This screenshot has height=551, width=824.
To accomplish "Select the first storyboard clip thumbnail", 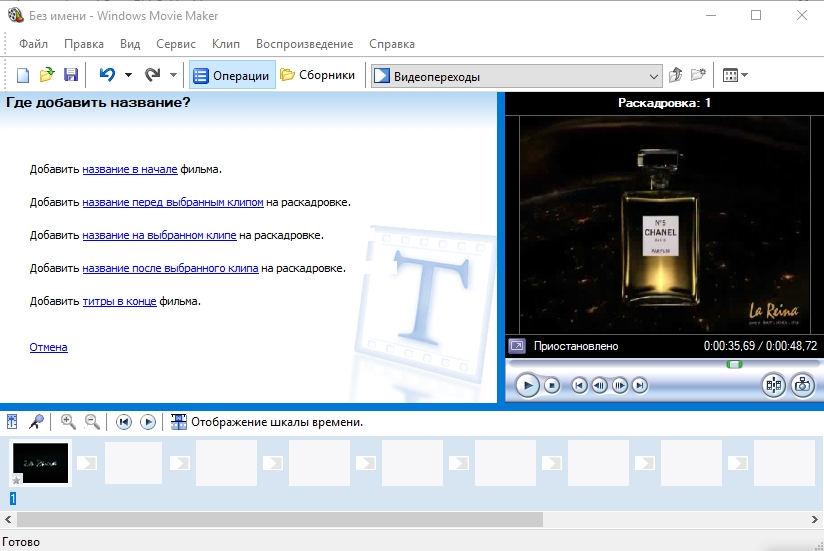I will click(x=40, y=463).
